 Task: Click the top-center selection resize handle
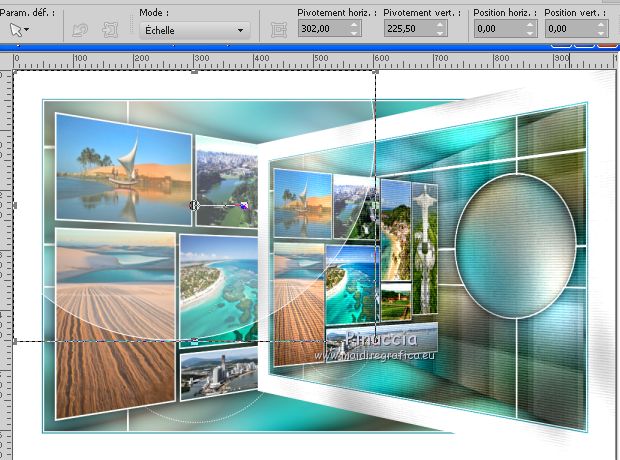[195, 72]
